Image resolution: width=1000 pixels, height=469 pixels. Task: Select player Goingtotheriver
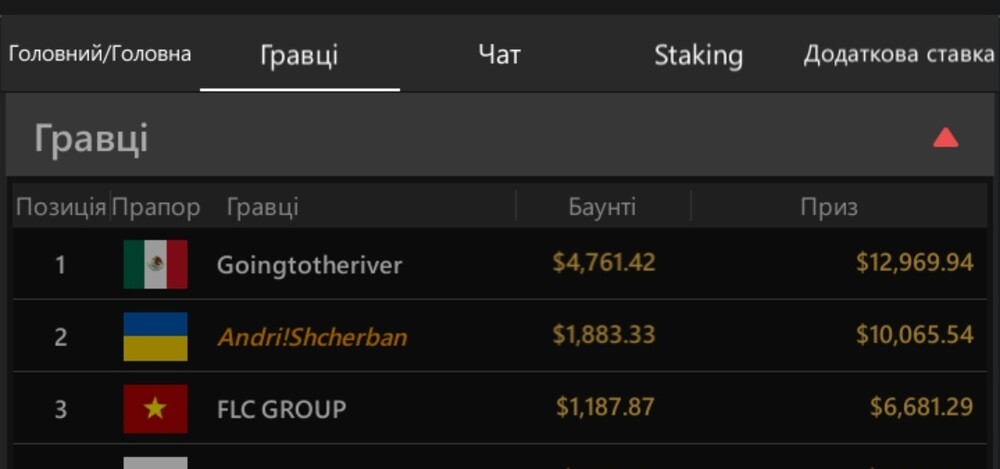pos(309,265)
